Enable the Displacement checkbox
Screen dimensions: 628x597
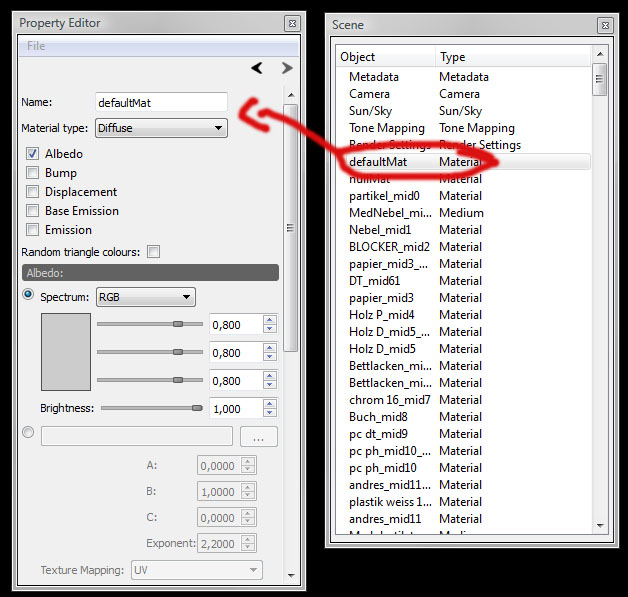33,192
